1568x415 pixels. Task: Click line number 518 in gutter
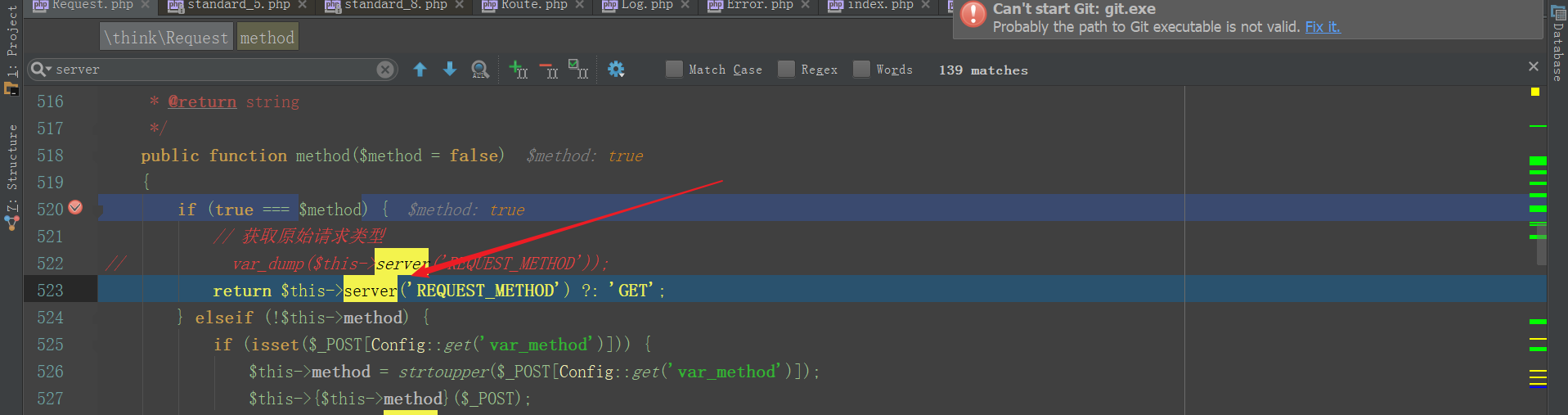(x=50, y=156)
